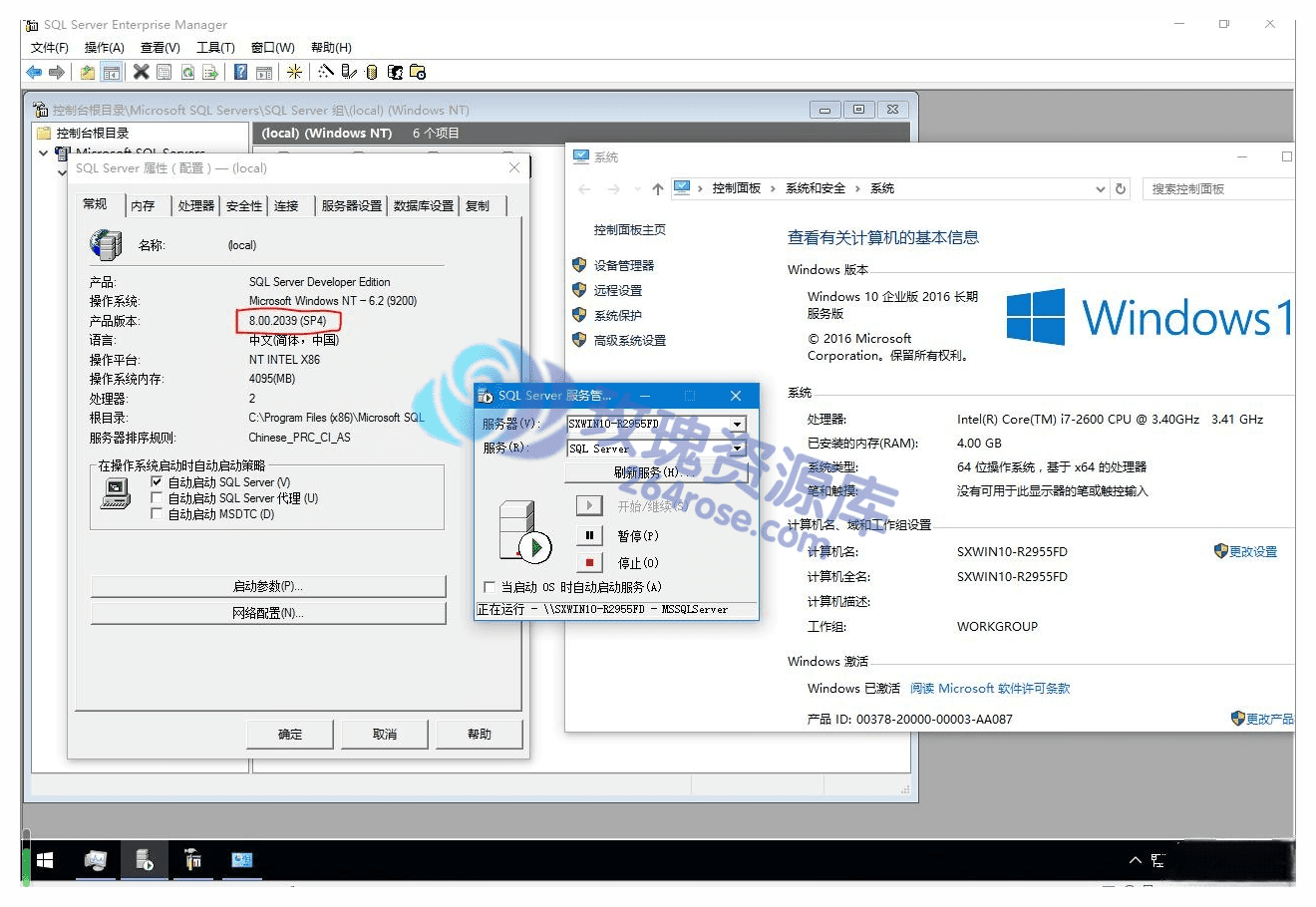Click the 刷新服务(H) button
Viewport: 1316px width, 907px height.
[x=656, y=472]
